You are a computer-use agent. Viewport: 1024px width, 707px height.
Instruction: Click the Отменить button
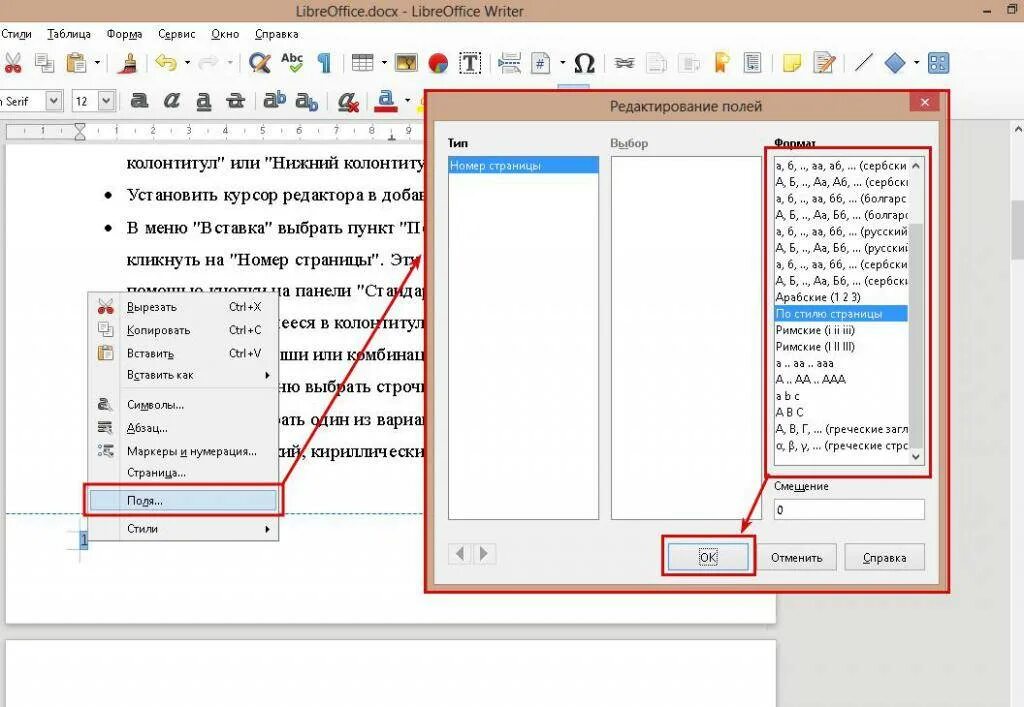click(797, 557)
